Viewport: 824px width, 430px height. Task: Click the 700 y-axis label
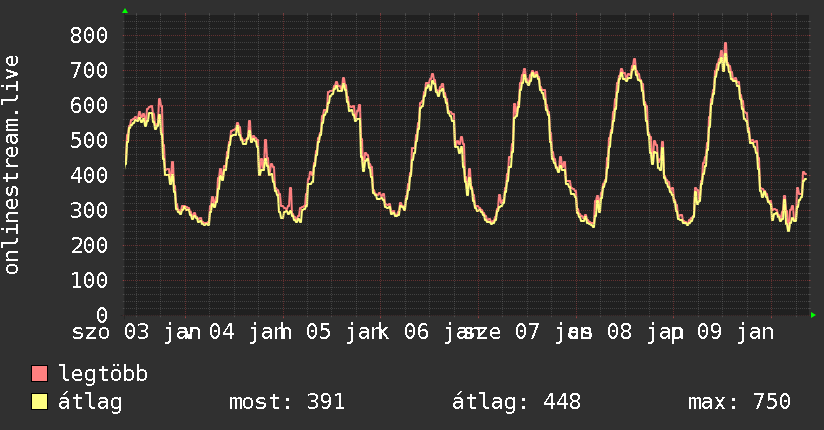[x=89, y=70]
